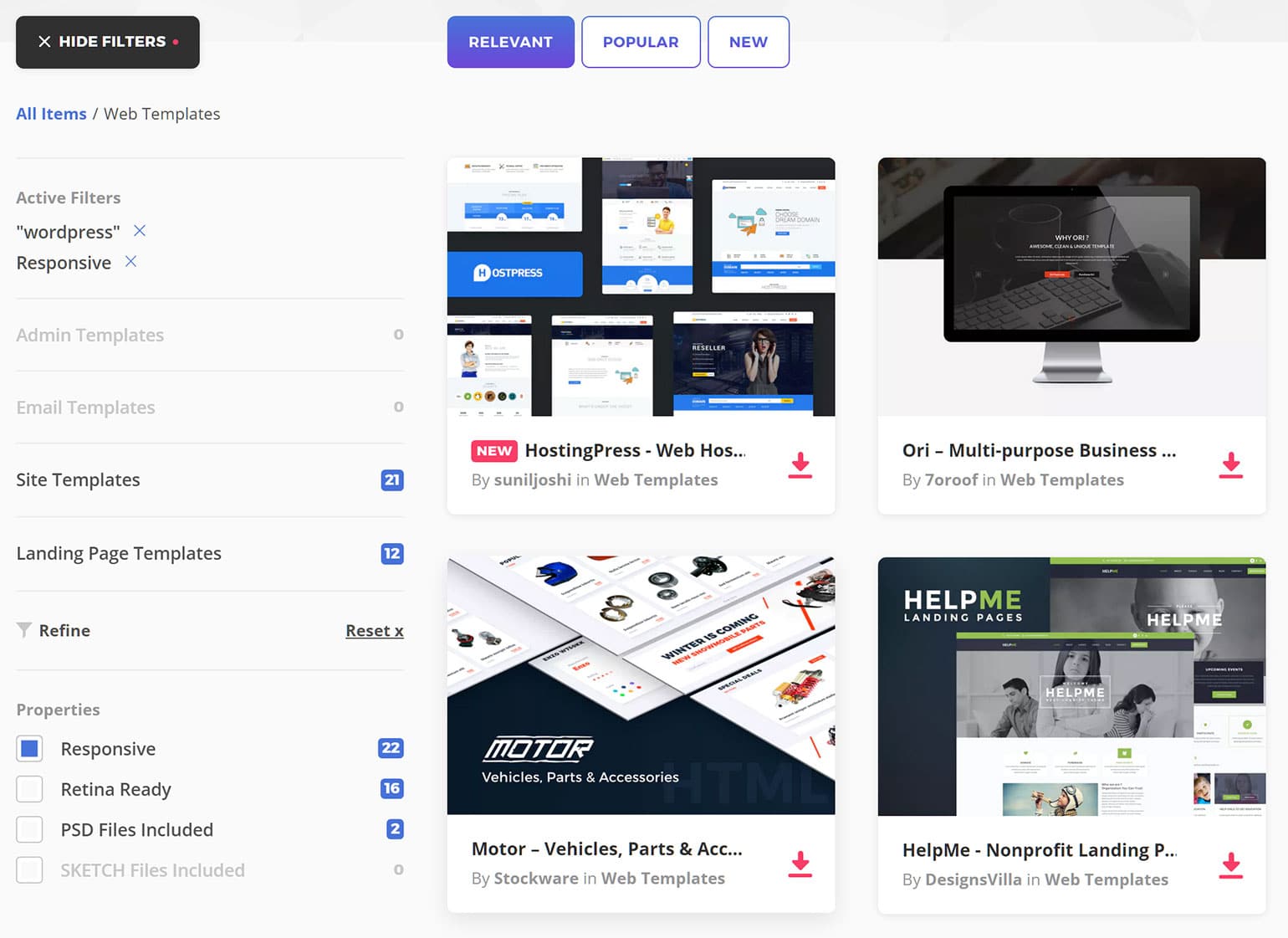Download the Motor vehicles template
The width and height of the screenshot is (1288, 938).
coord(800,865)
